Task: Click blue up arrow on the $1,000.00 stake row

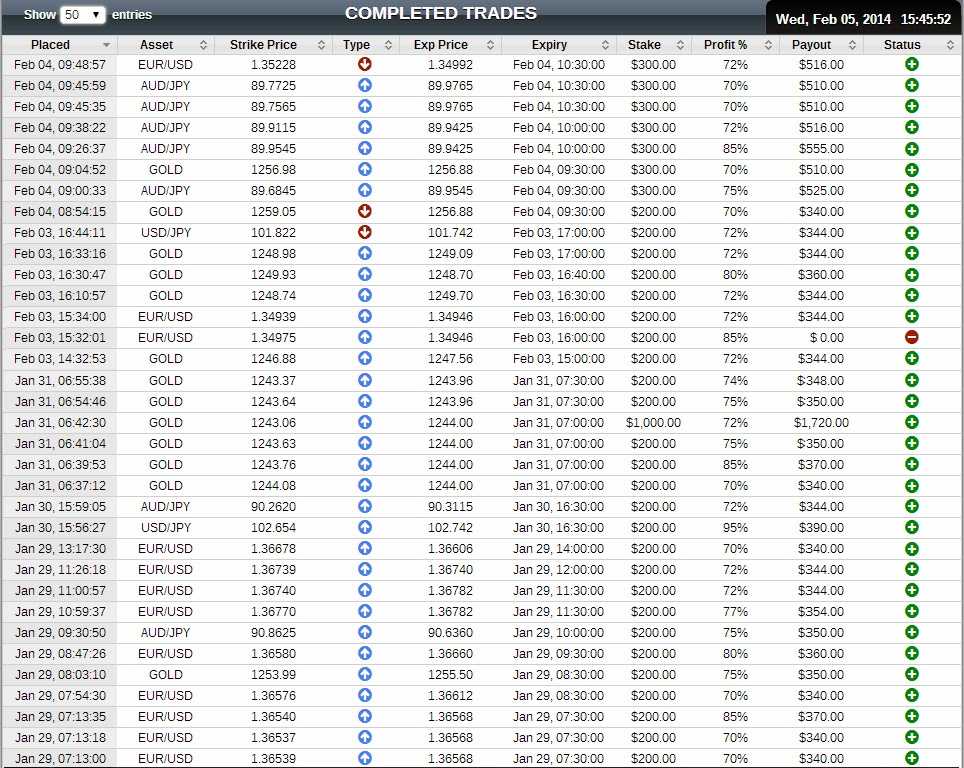Action: coord(365,422)
